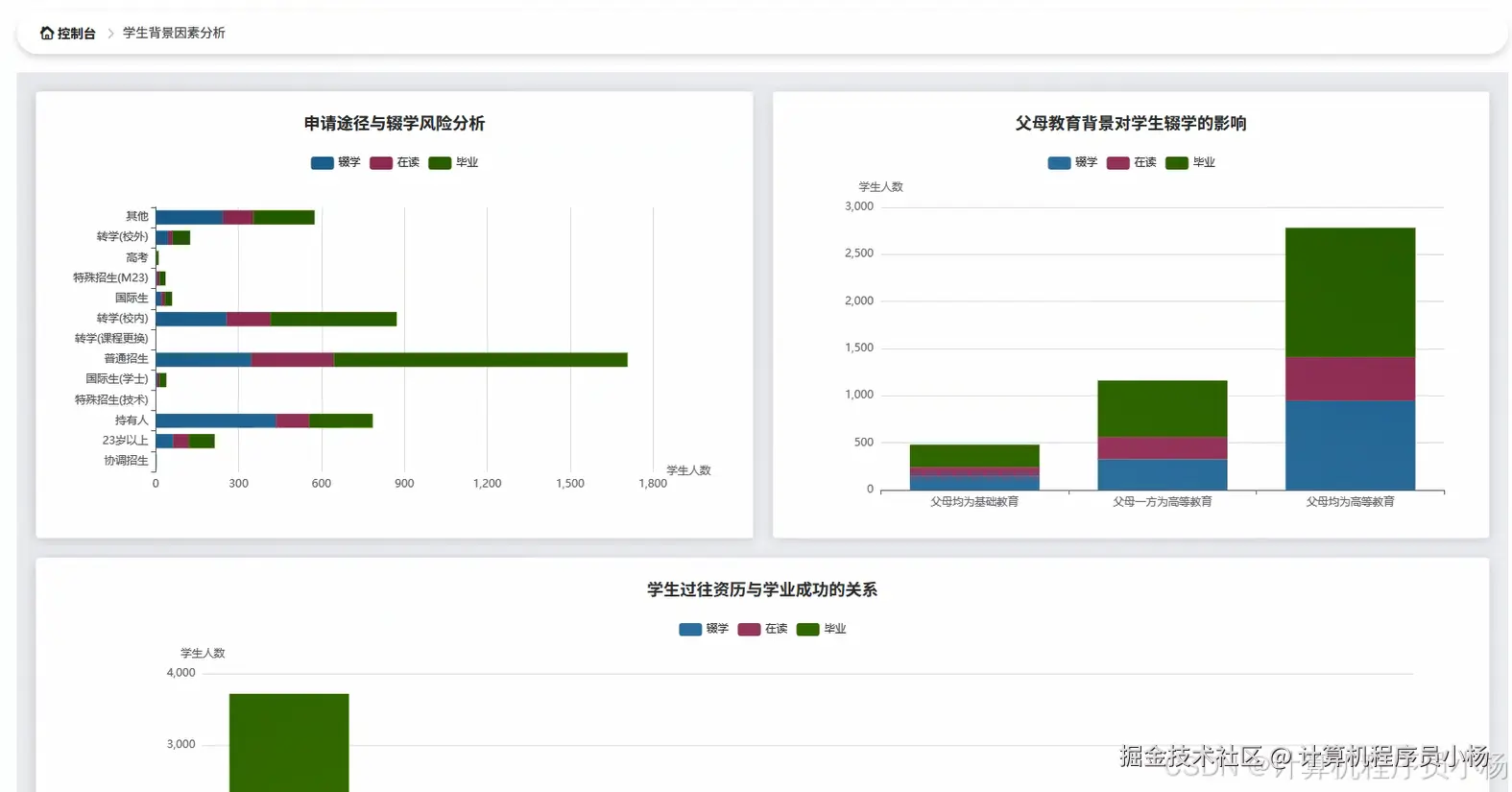Click green segment of 23岁以上 bar

202,442
